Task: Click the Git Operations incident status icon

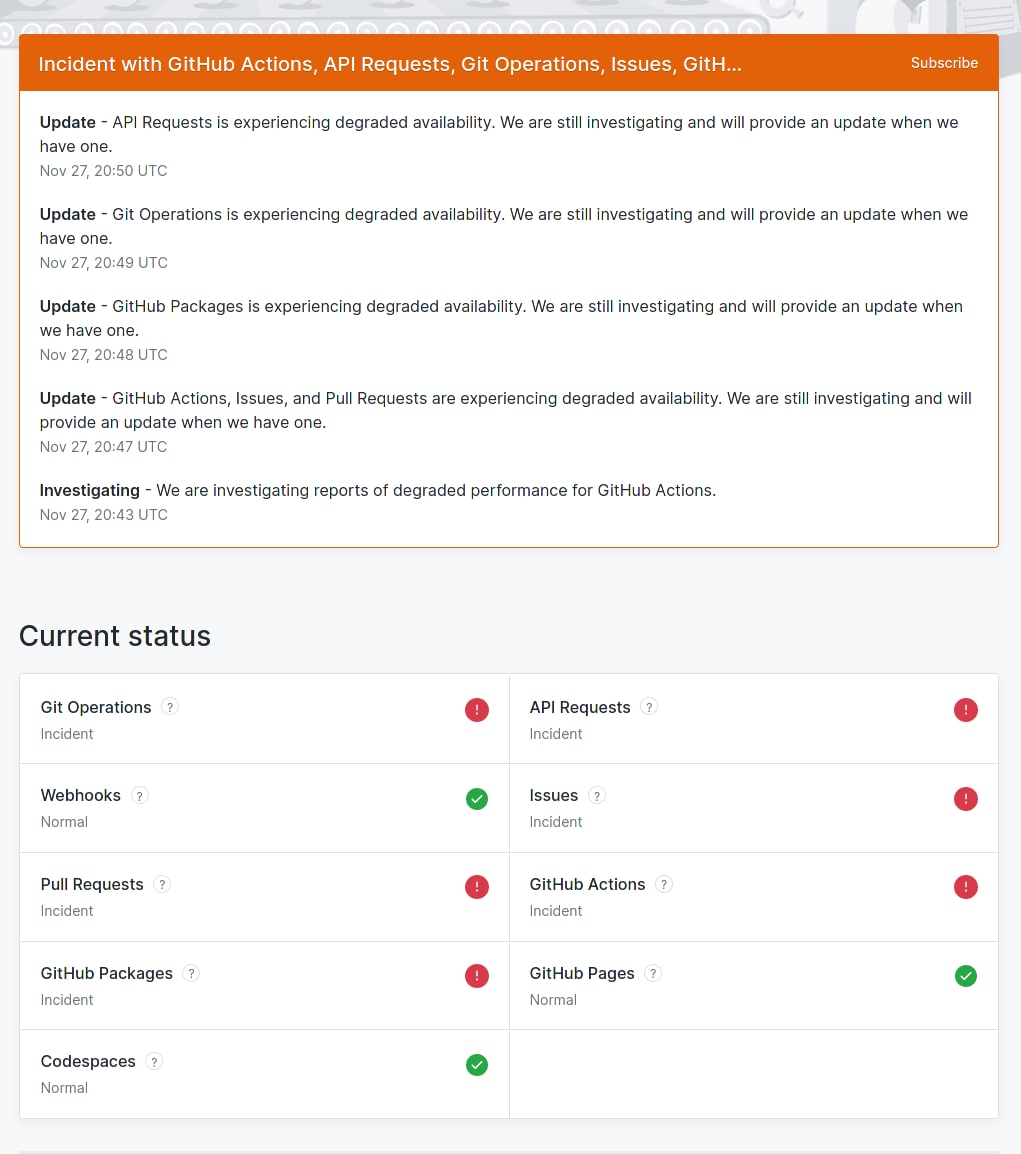Action: (x=477, y=710)
